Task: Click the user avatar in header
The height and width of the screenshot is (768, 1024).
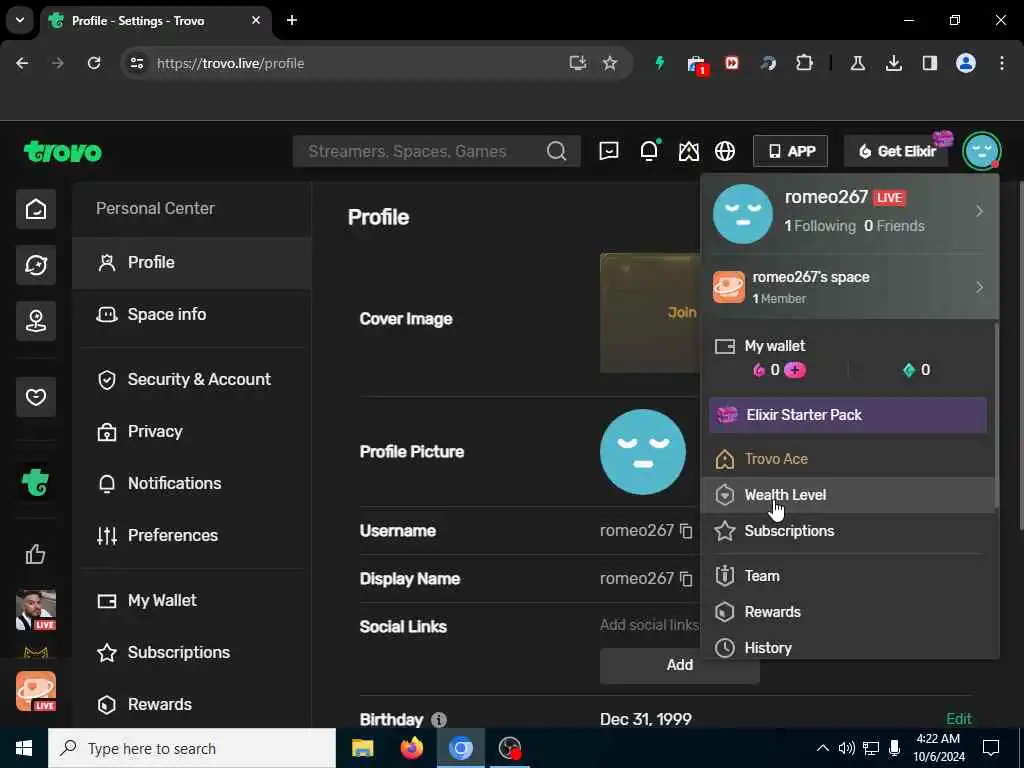Action: pyautogui.click(x=982, y=151)
